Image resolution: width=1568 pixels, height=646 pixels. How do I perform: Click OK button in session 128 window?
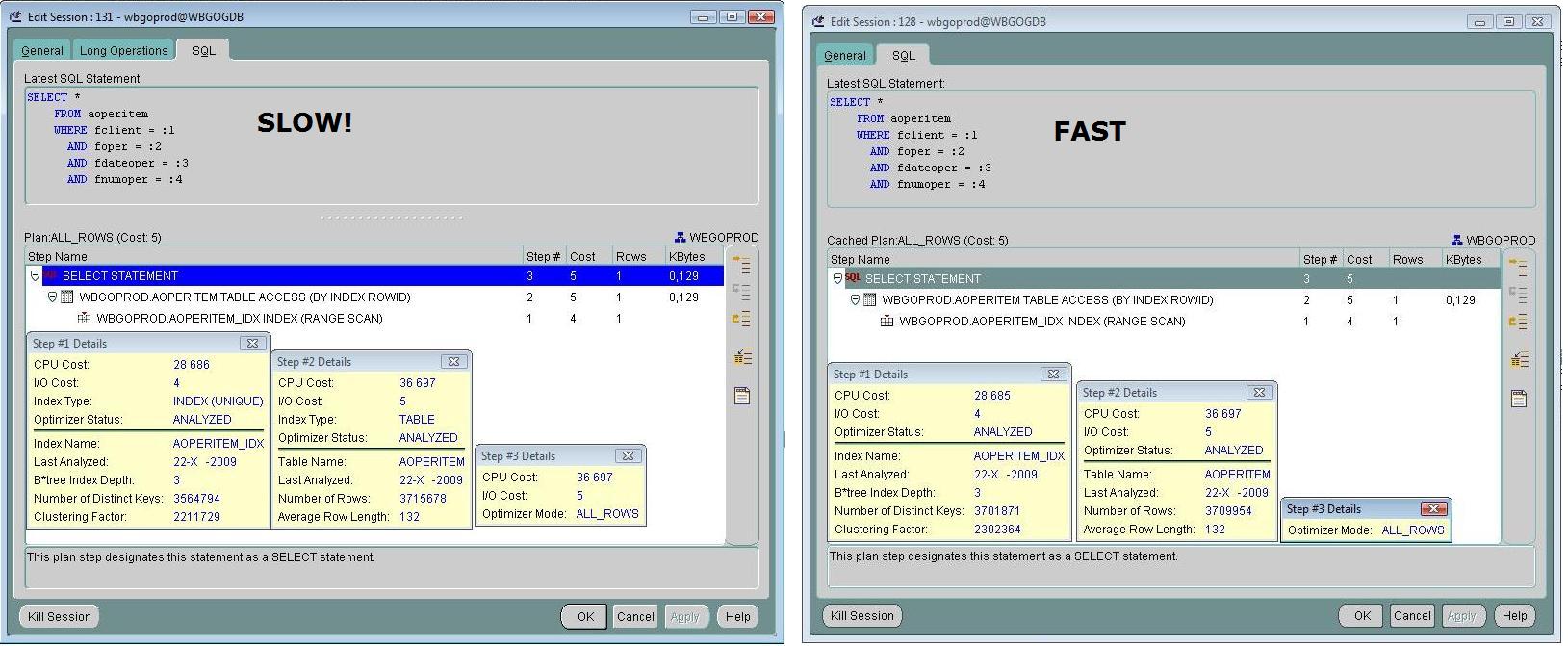[x=1362, y=616]
